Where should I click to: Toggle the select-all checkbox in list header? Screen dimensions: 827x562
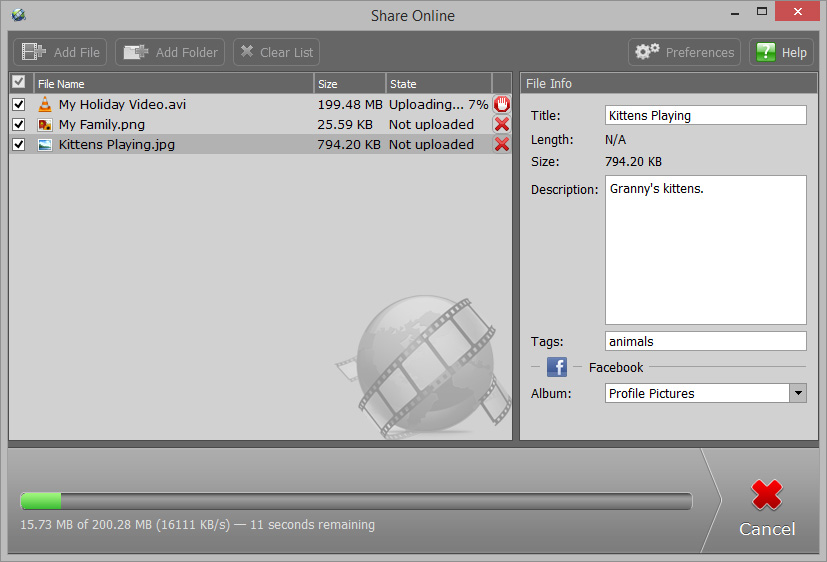point(19,83)
